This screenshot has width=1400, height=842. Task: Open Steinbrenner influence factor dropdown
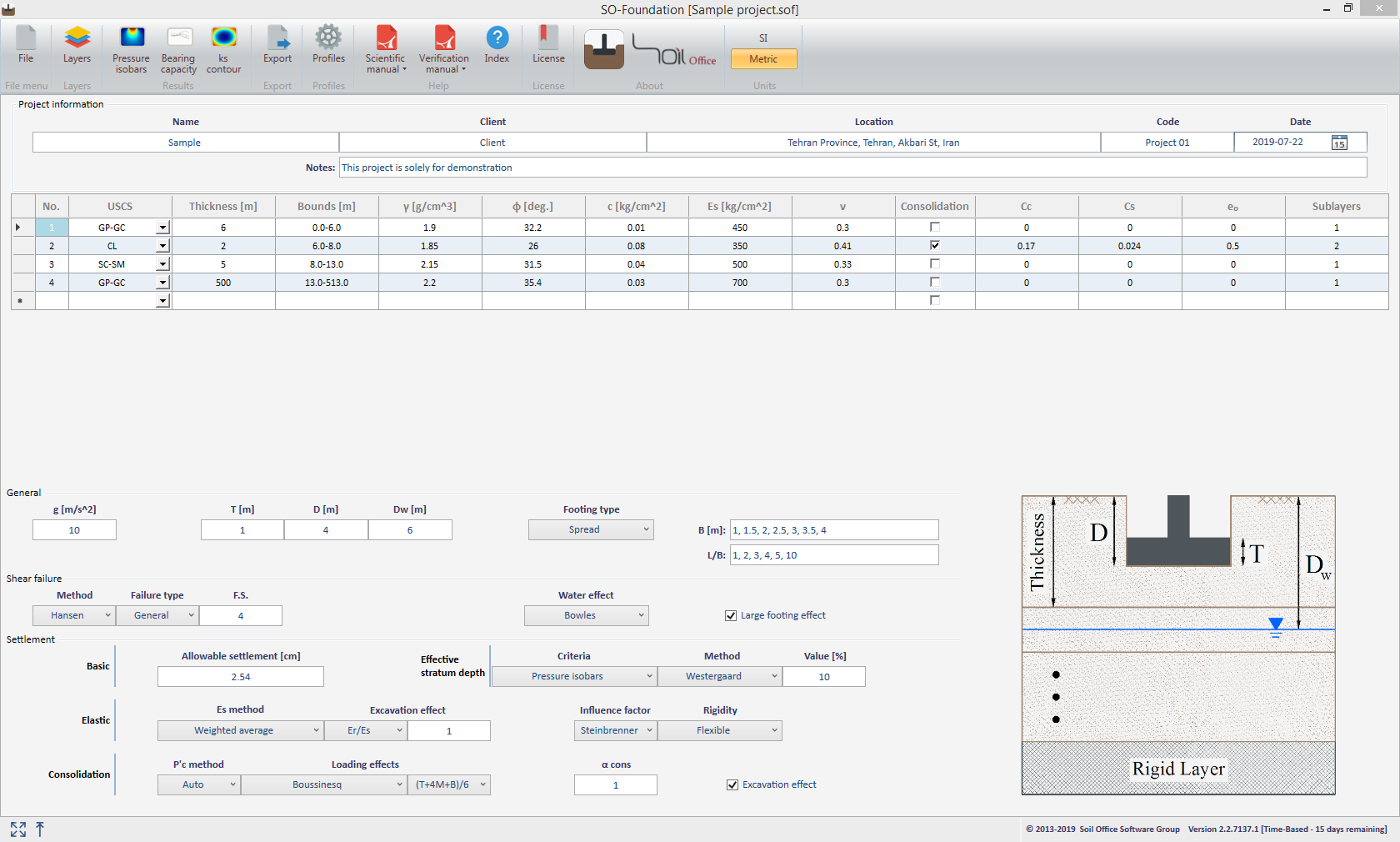[616, 730]
